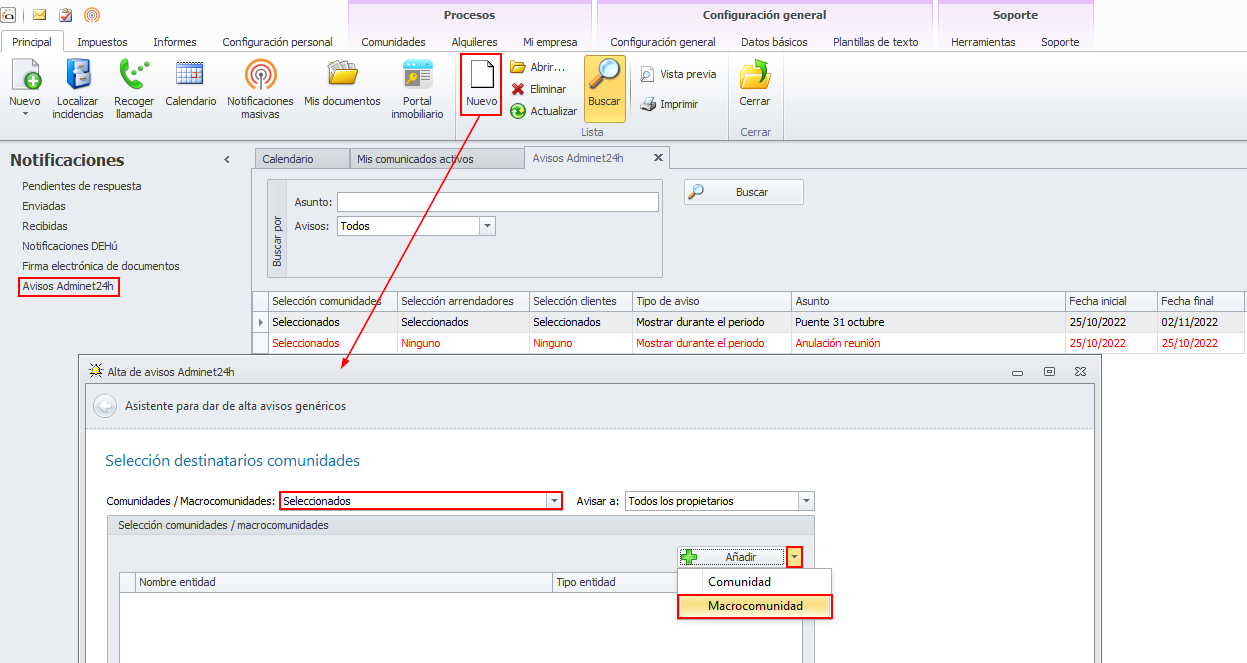Click the Asunto input field
Screen dimensions: 1247x663
(x=498, y=202)
